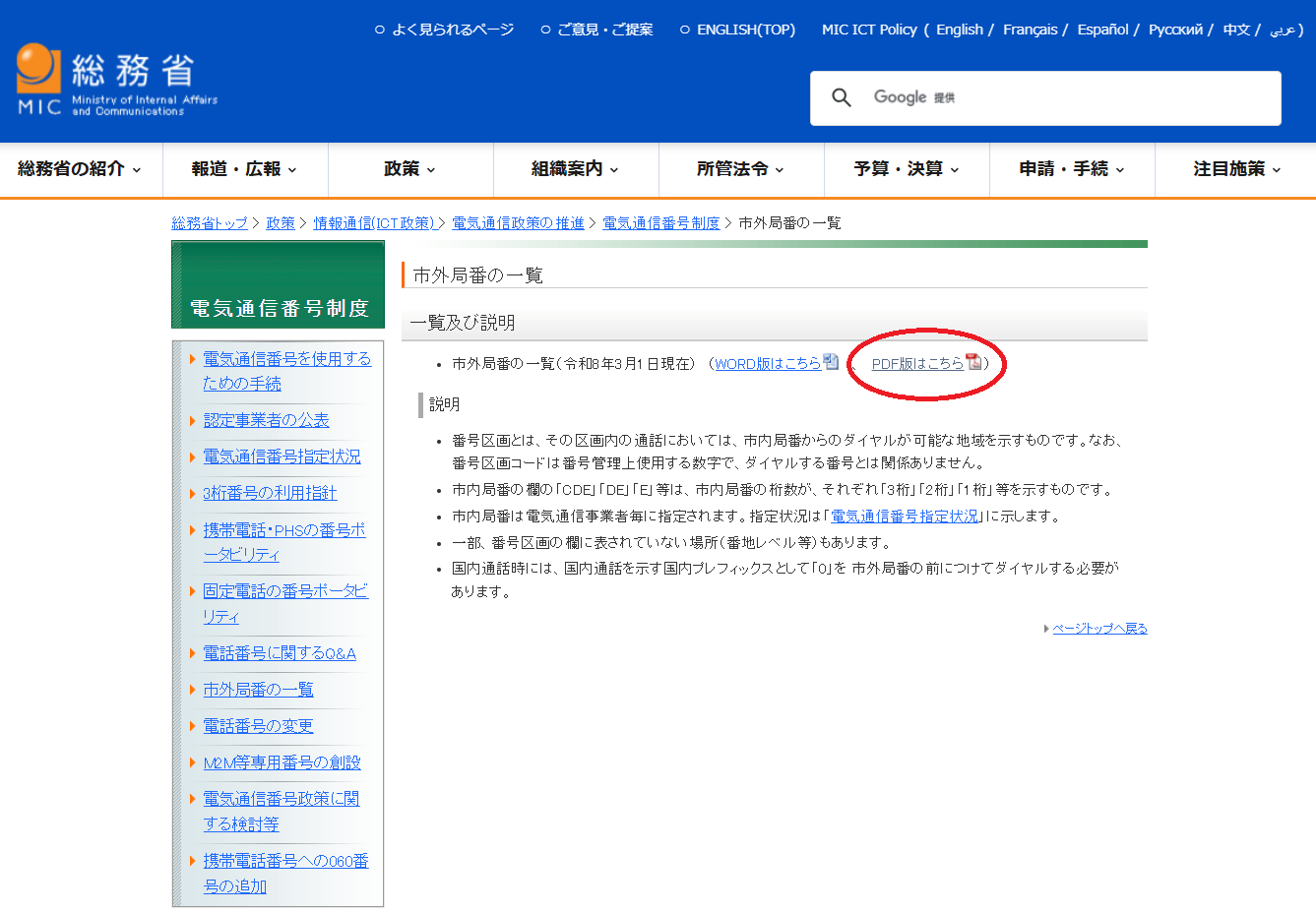The image size is (1316, 913).
Task: Open inline 電気通信番号指定状況 link in explanation
Action: tap(906, 516)
